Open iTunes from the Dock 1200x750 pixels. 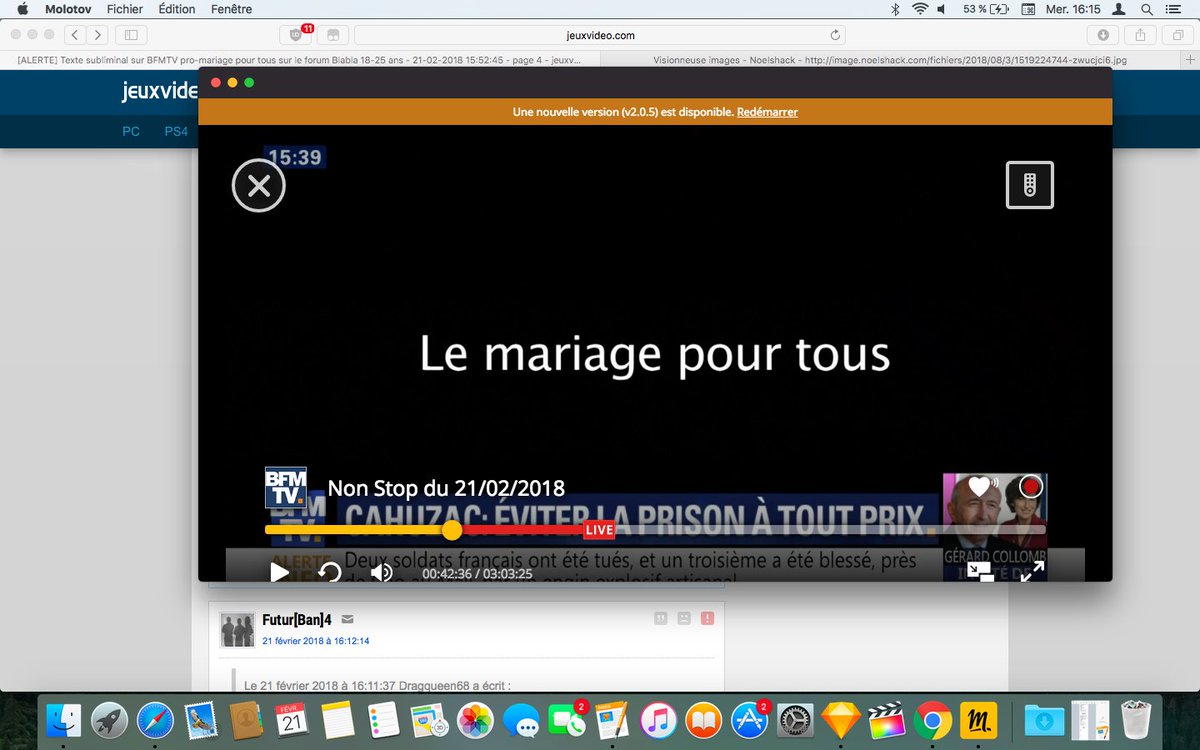(656, 720)
